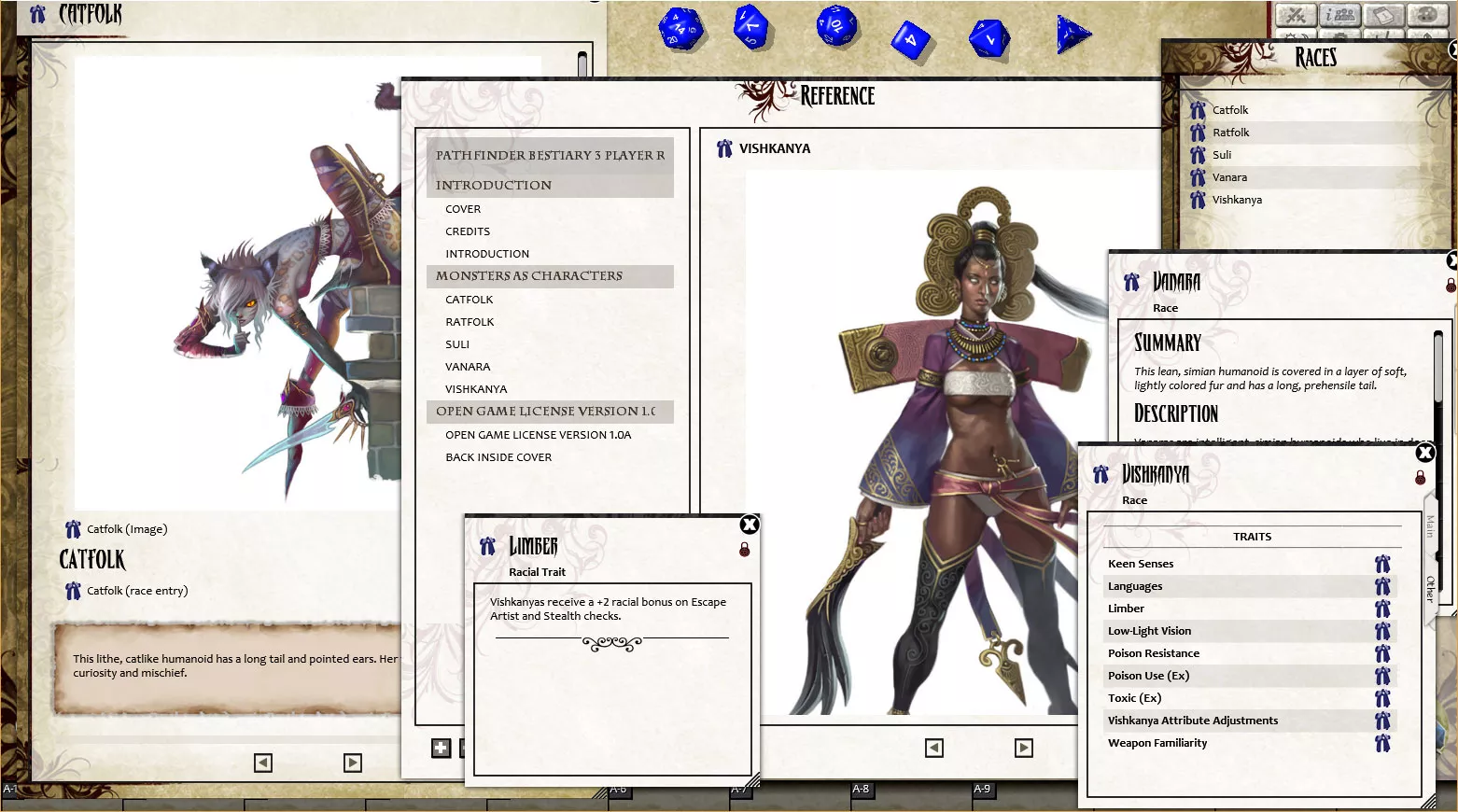Screen dimensions: 1458x812
Task: Open Vishkanya Attribute Adjustments link icon
Action: click(1382, 721)
